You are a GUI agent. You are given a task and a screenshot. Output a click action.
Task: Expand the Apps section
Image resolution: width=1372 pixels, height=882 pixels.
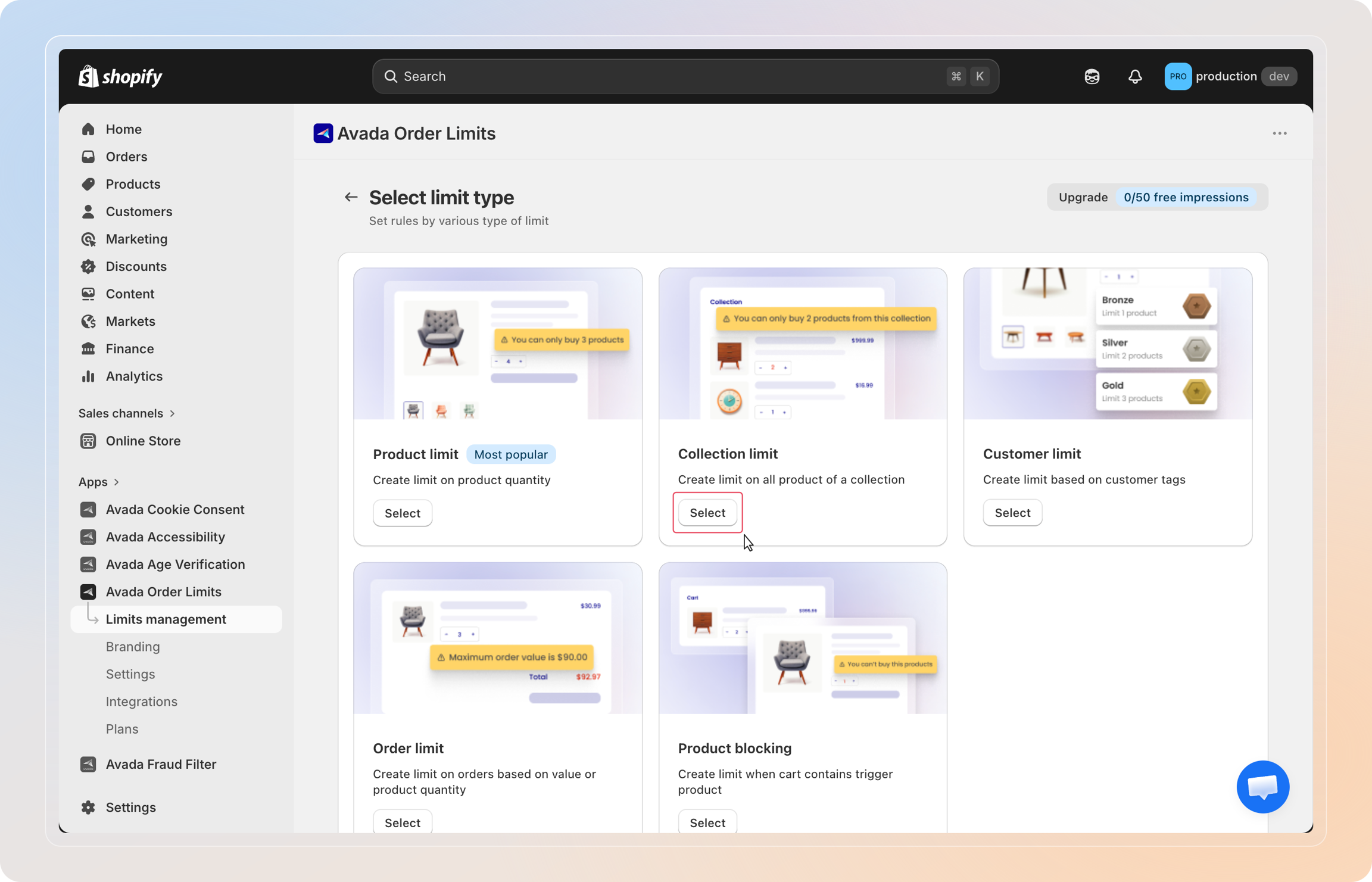[99, 482]
